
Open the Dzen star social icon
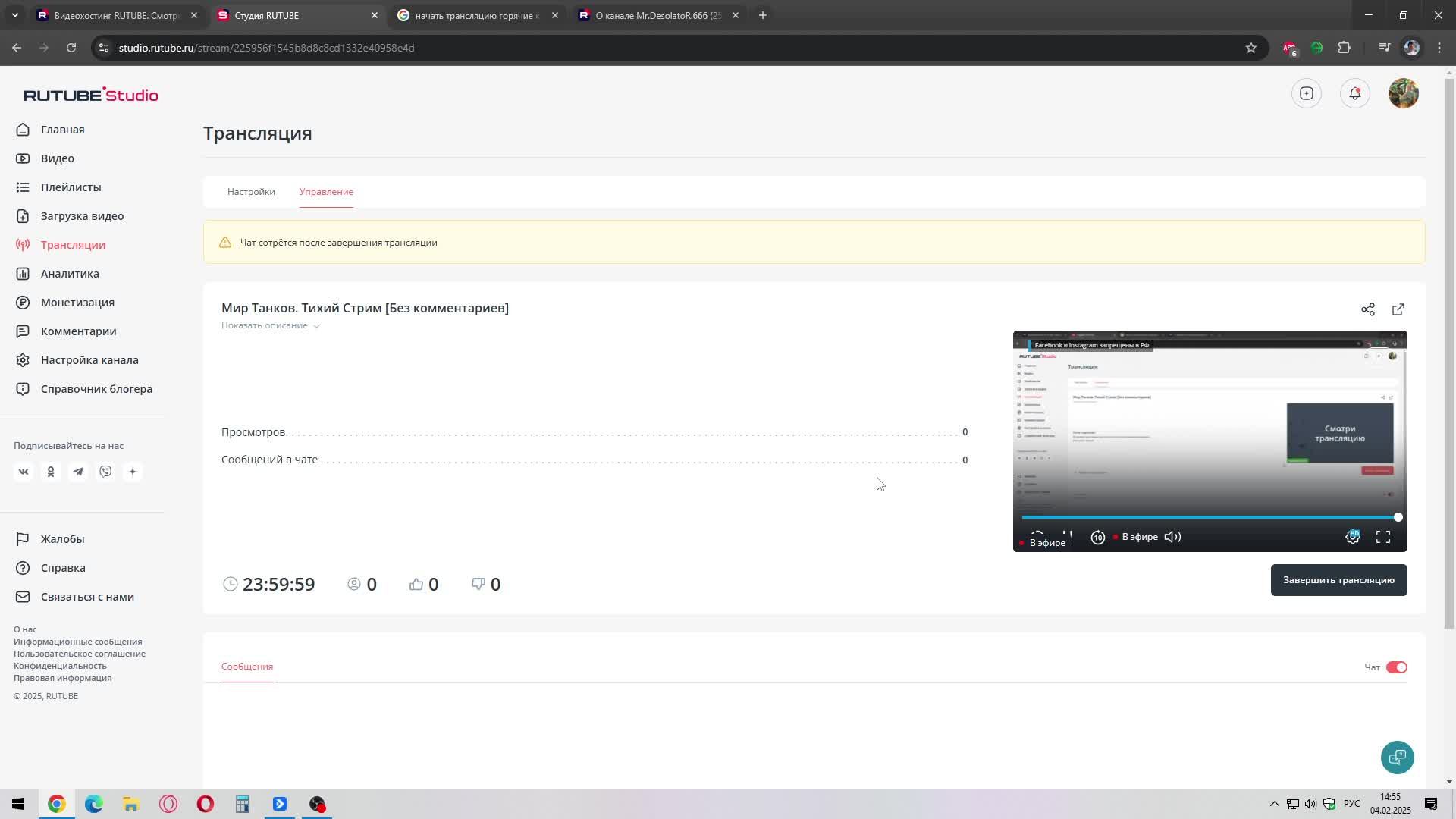point(133,472)
